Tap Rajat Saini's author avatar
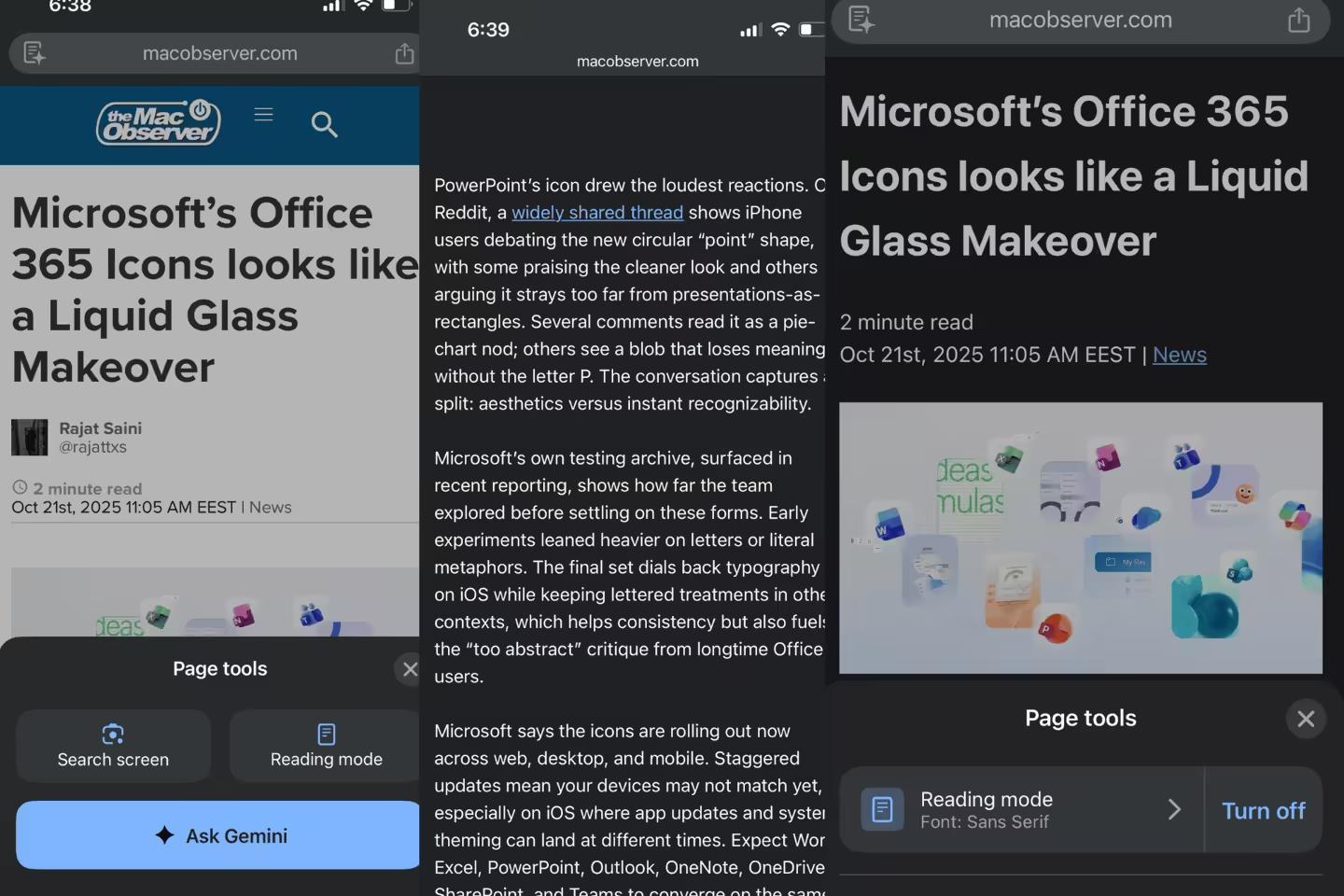 point(30,438)
